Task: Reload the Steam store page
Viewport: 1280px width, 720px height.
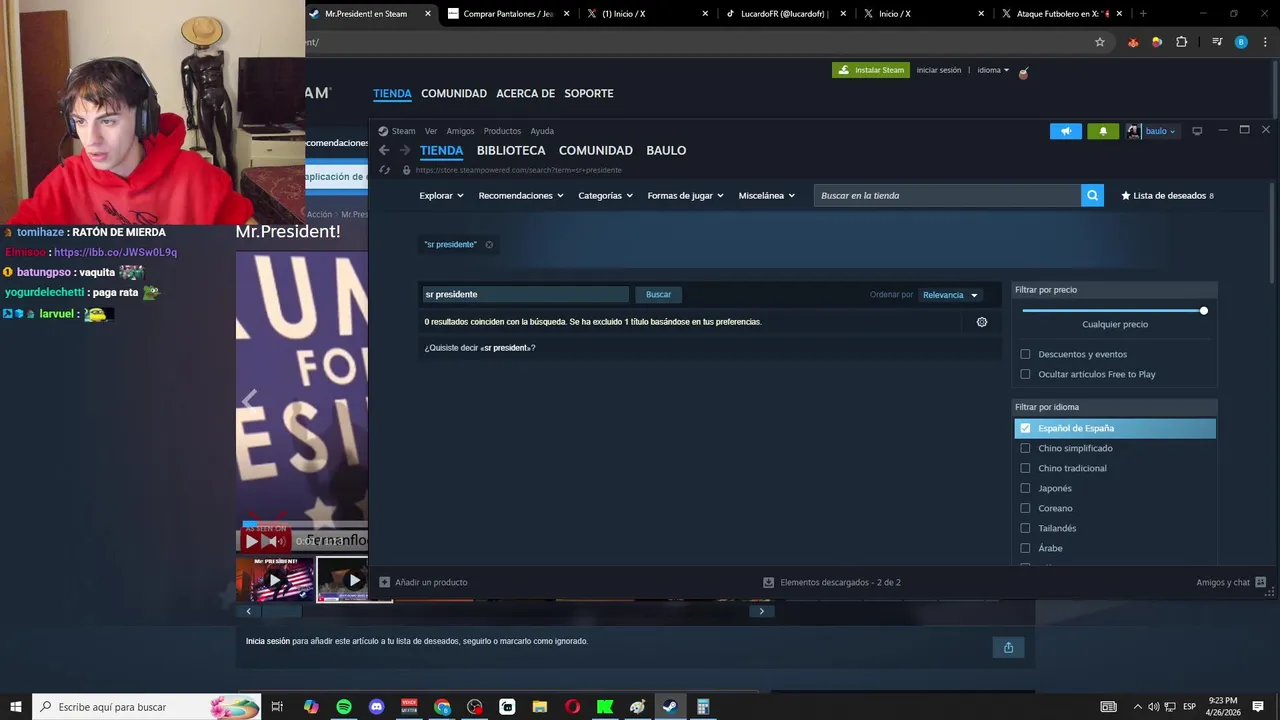Action: [x=385, y=170]
